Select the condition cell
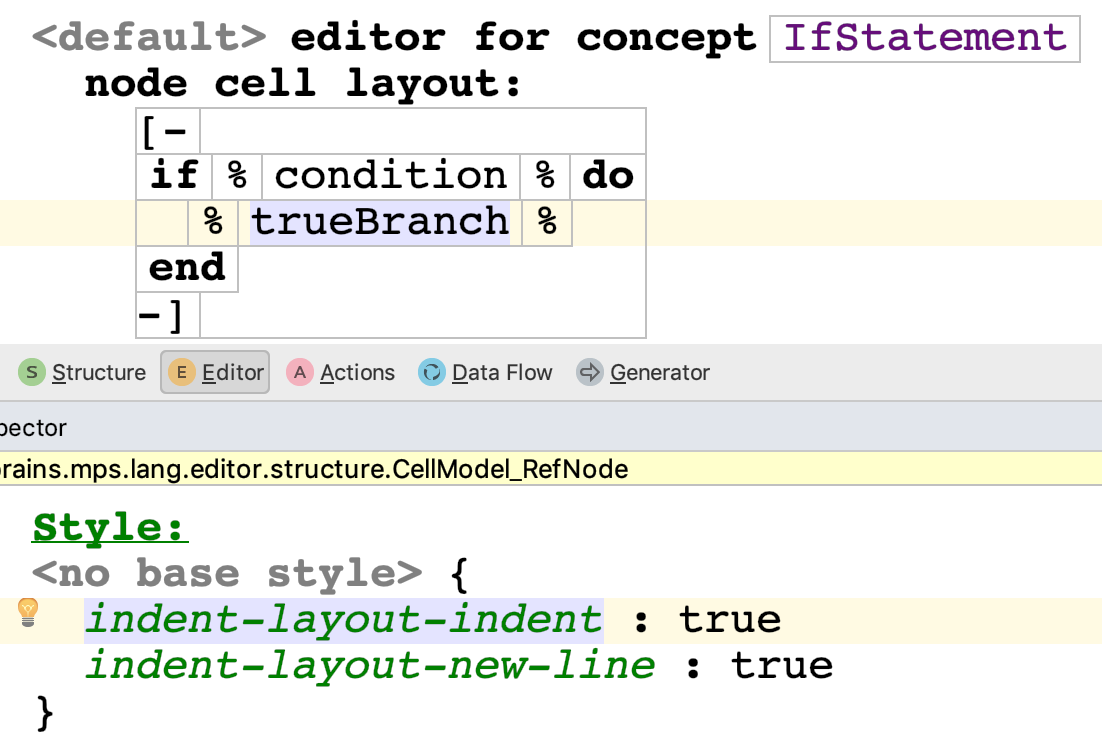This screenshot has height=754, width=1102. pos(391,176)
